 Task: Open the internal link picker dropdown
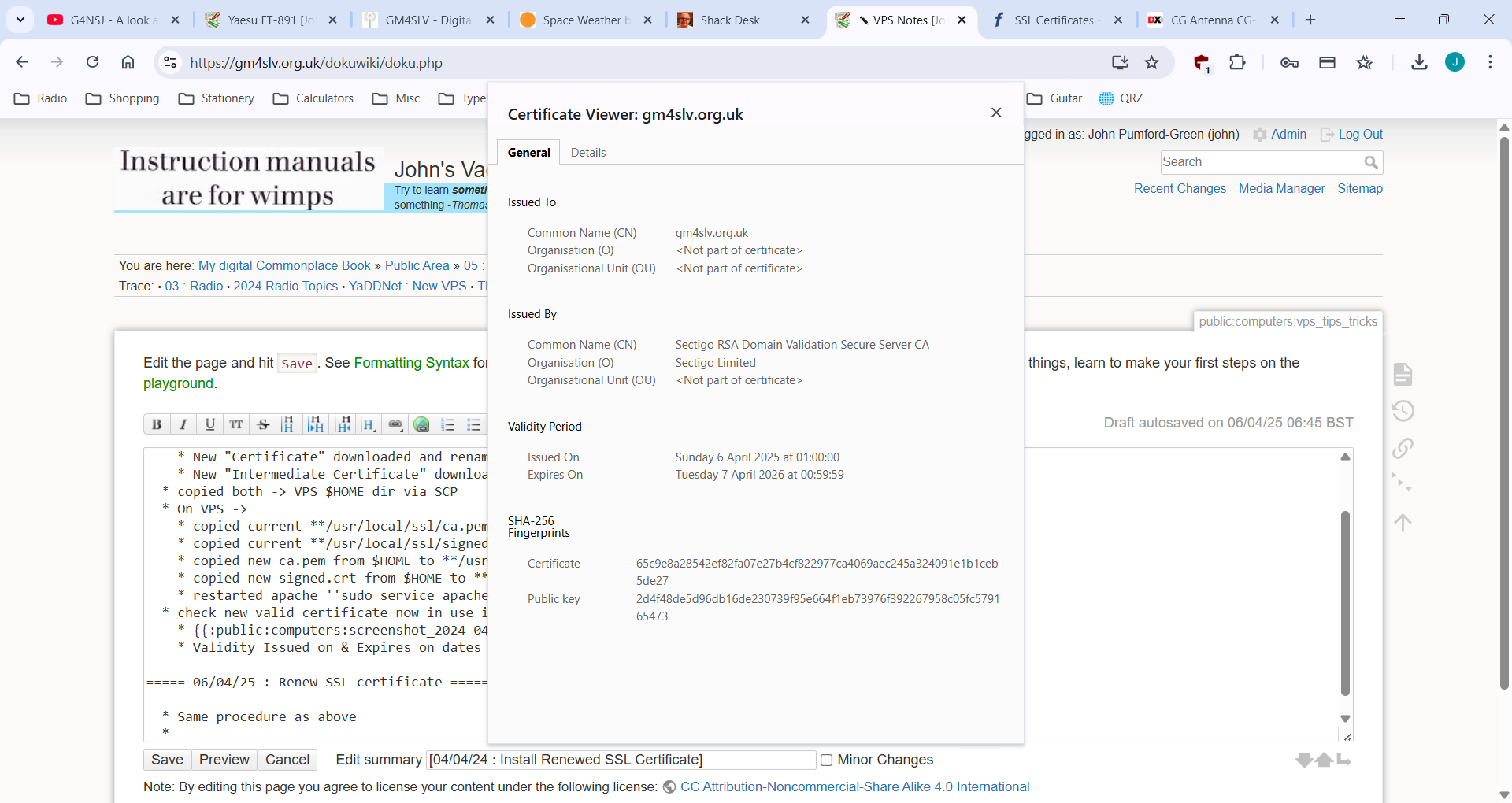(x=395, y=424)
